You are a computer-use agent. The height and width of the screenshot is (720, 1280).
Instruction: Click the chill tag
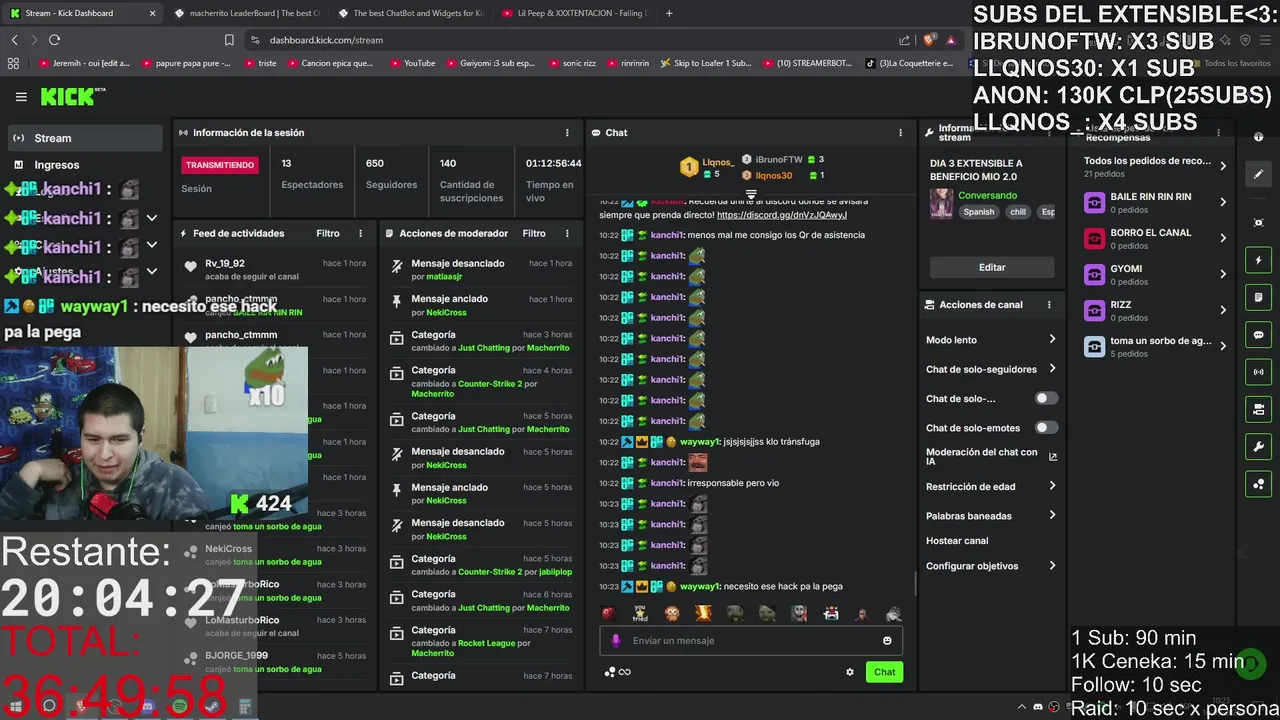coord(1018,212)
